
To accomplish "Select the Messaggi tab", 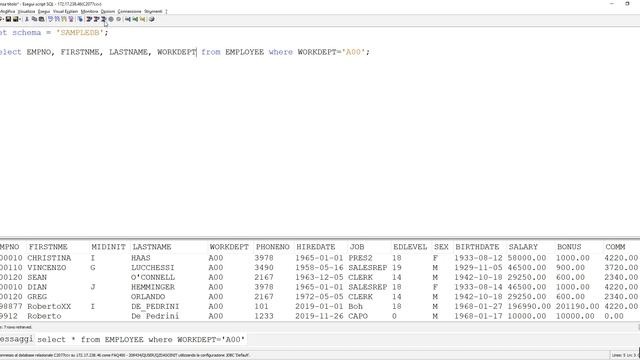I will [16, 339].
